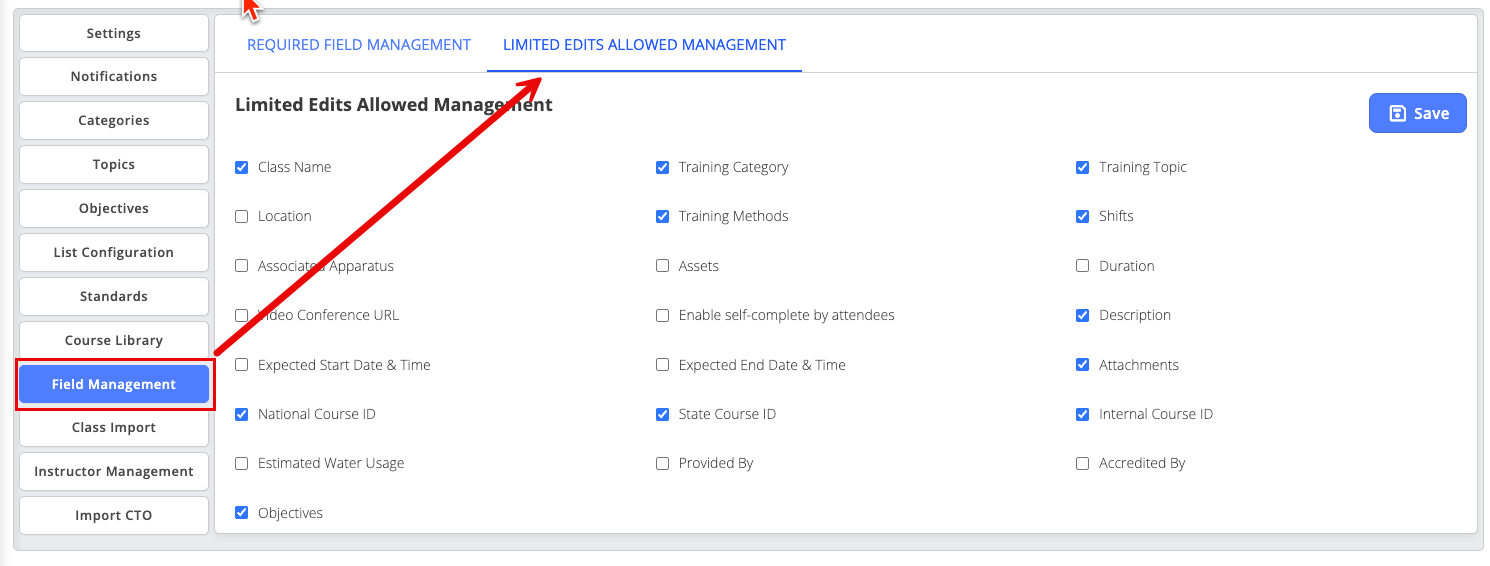Click the Save button with disk icon

(1417, 113)
